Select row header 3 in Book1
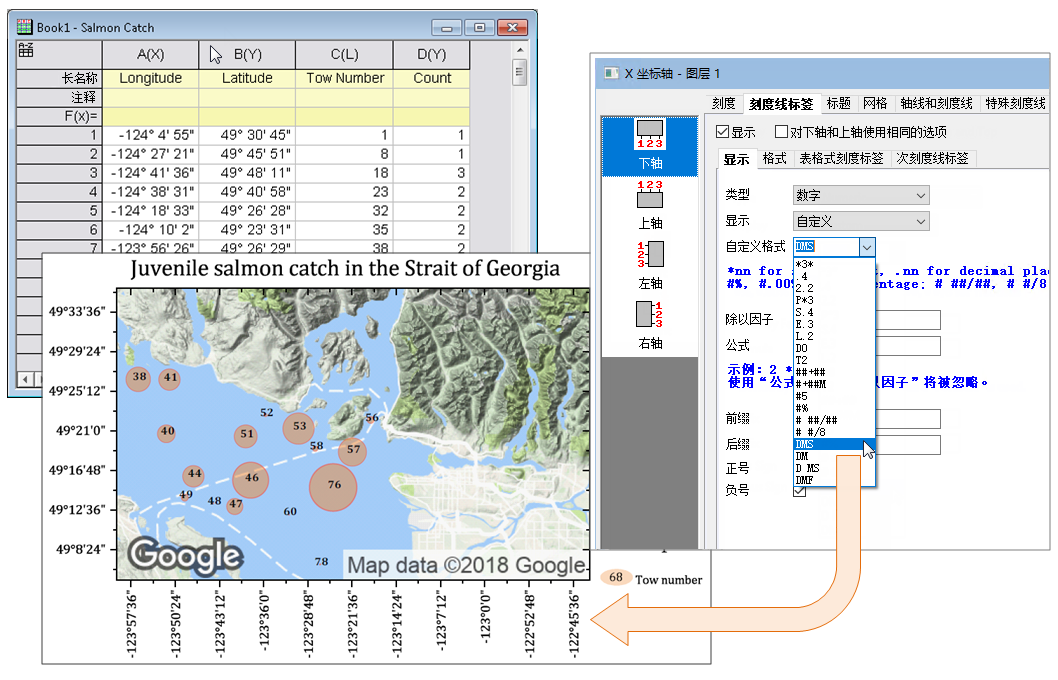1058x680 pixels. 59,173
